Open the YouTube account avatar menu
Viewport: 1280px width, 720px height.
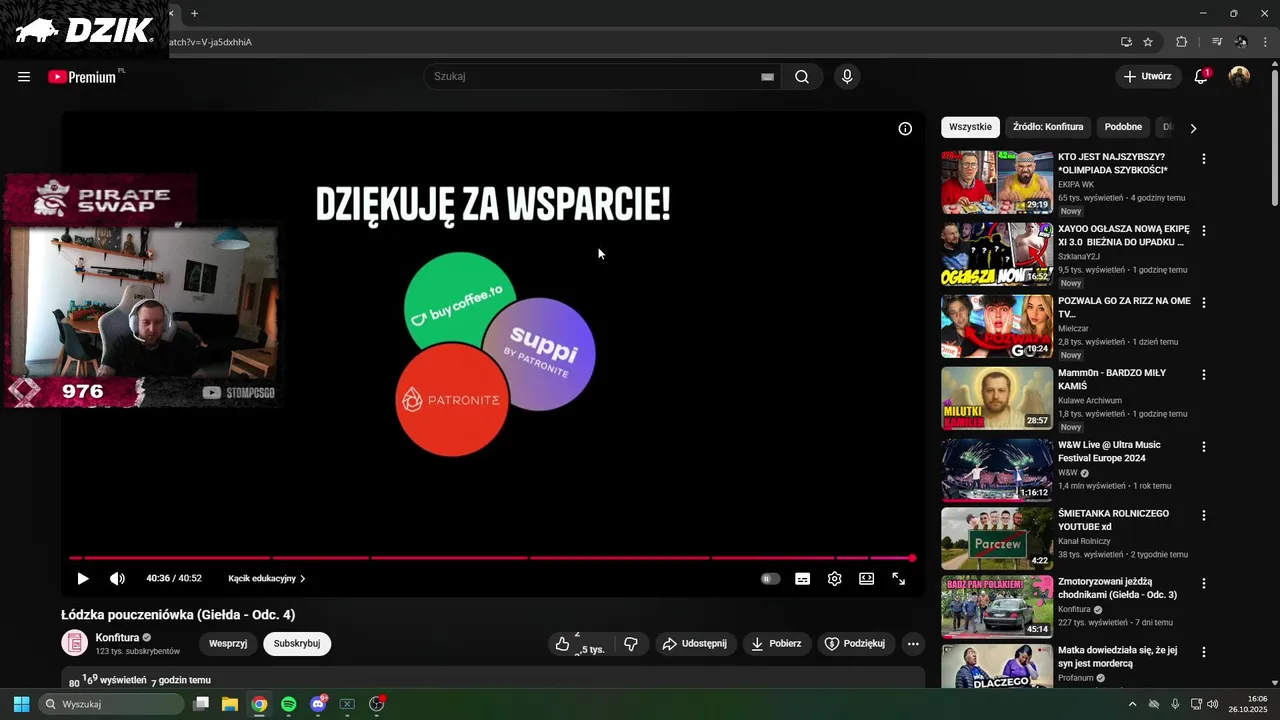tap(1239, 77)
